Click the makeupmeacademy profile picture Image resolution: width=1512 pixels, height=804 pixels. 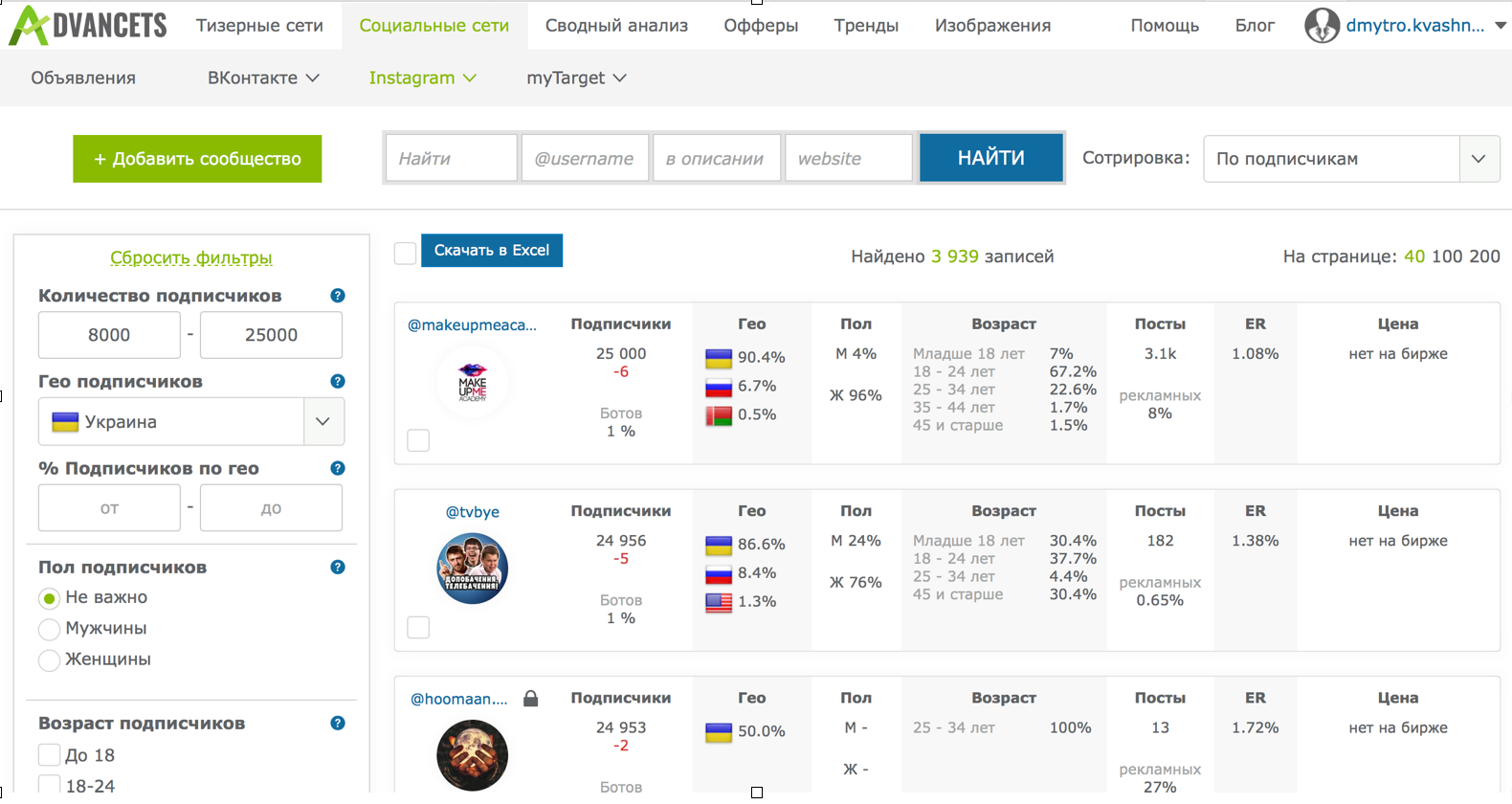472,382
